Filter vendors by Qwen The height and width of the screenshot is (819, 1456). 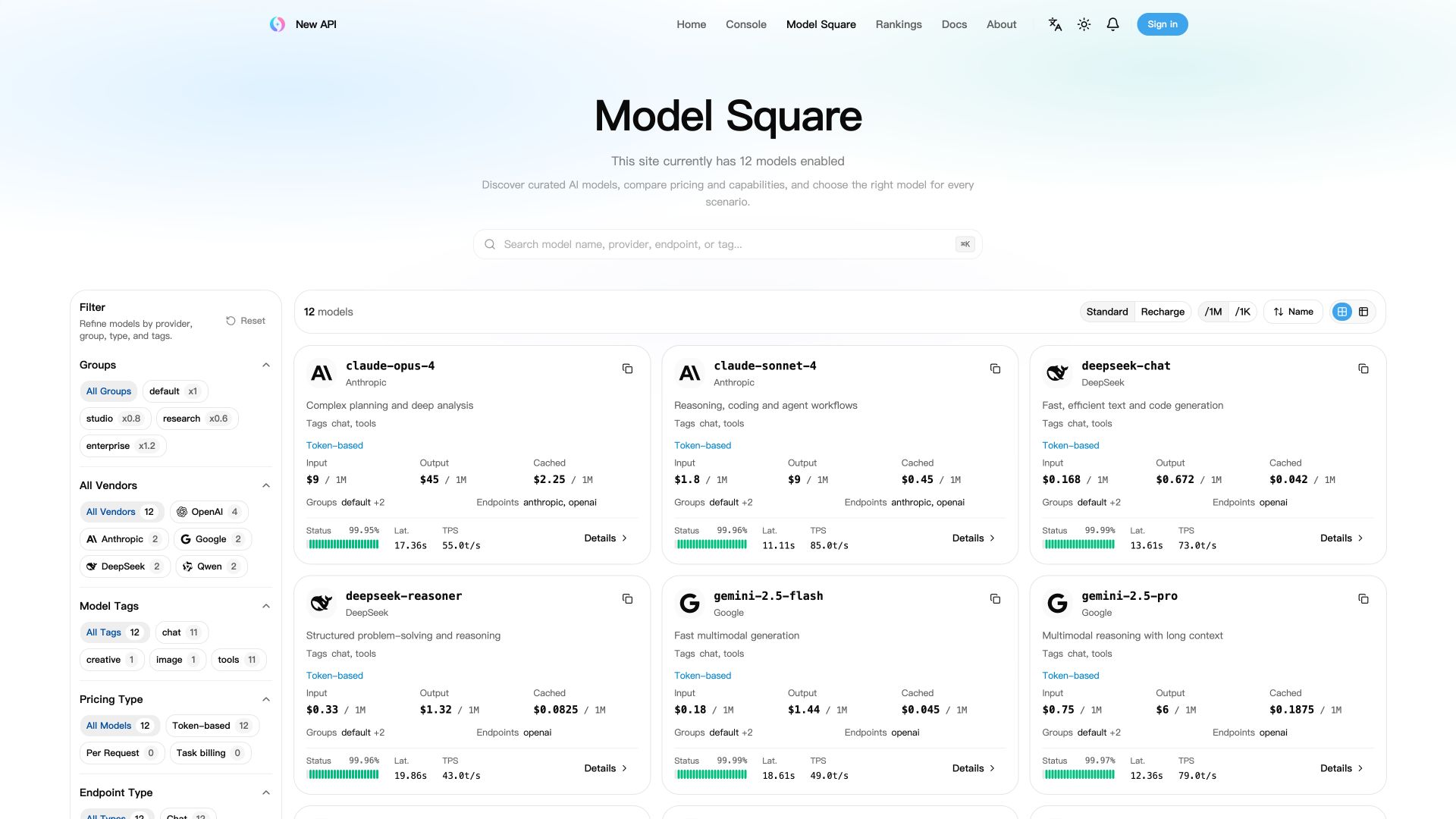211,566
